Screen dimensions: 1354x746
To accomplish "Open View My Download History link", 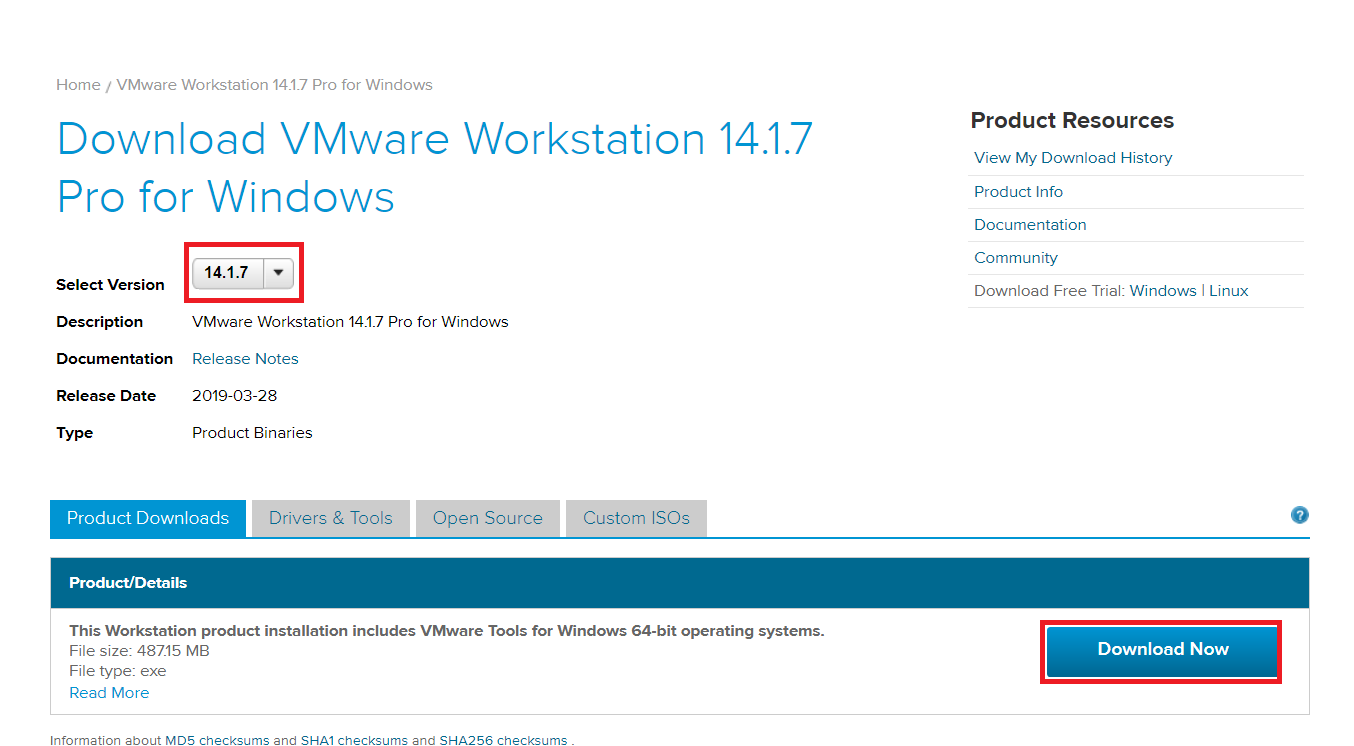I will tap(1073, 158).
